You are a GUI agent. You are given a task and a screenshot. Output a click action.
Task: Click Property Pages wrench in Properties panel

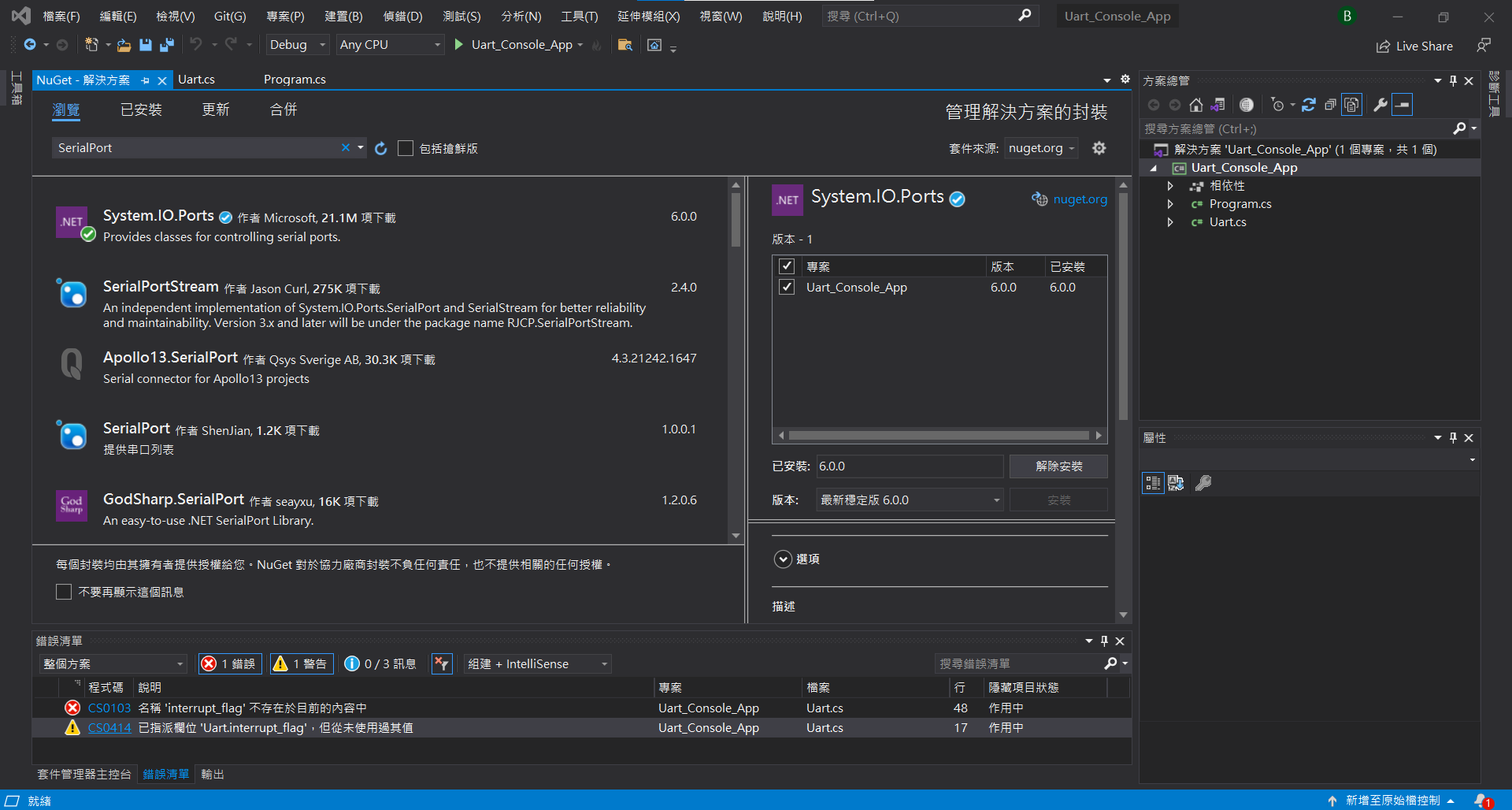1203,483
